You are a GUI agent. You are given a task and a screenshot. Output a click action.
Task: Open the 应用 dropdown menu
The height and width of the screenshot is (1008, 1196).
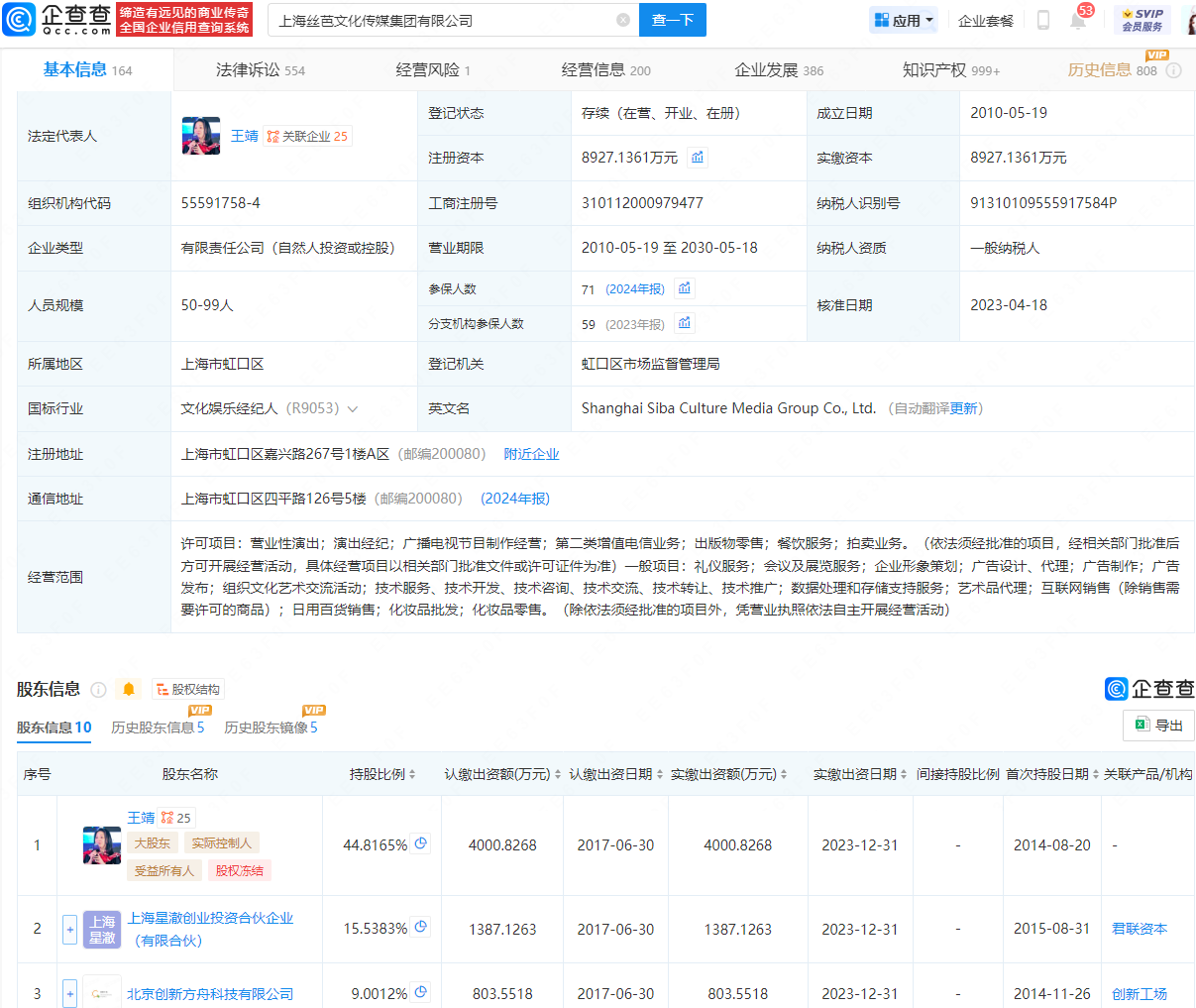click(x=904, y=20)
